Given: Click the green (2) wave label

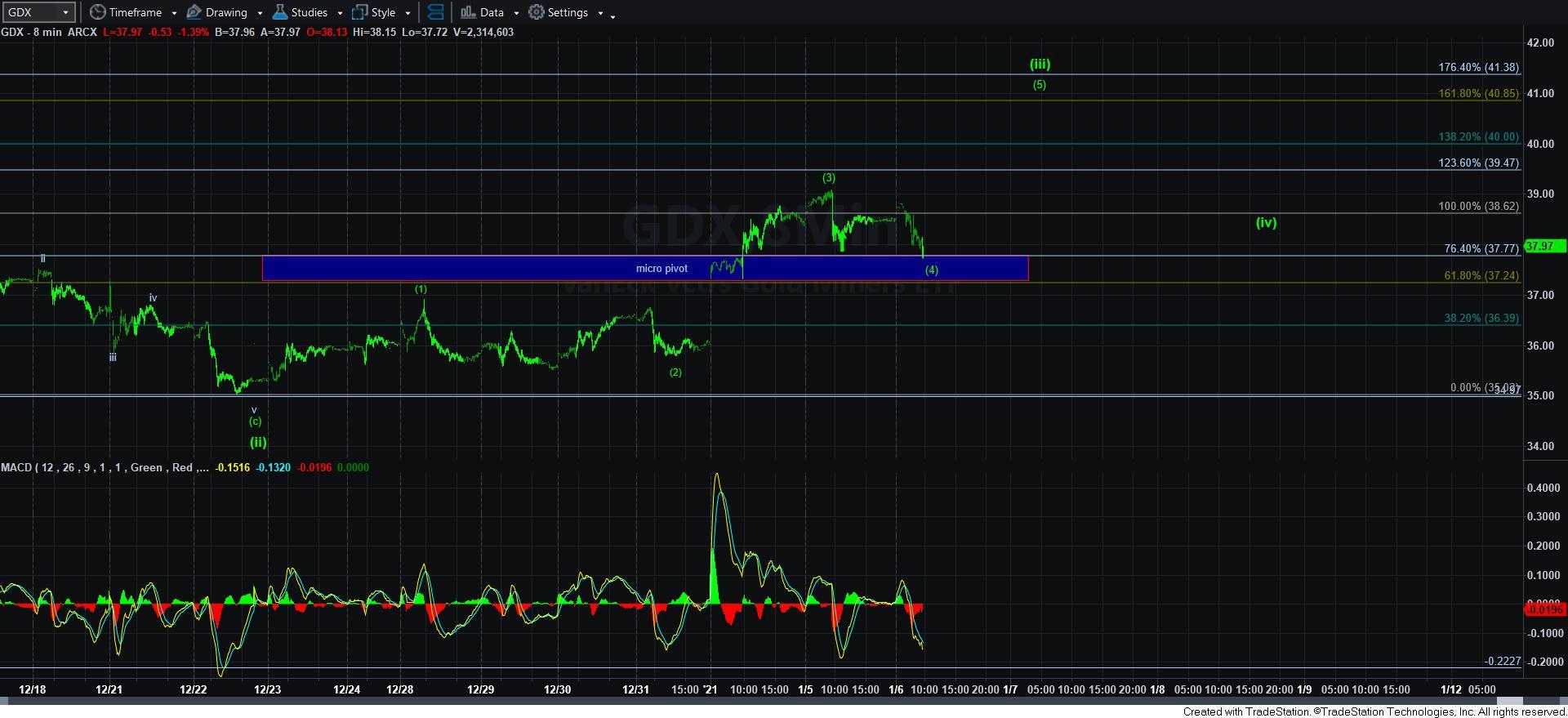Looking at the screenshot, I should [x=675, y=372].
